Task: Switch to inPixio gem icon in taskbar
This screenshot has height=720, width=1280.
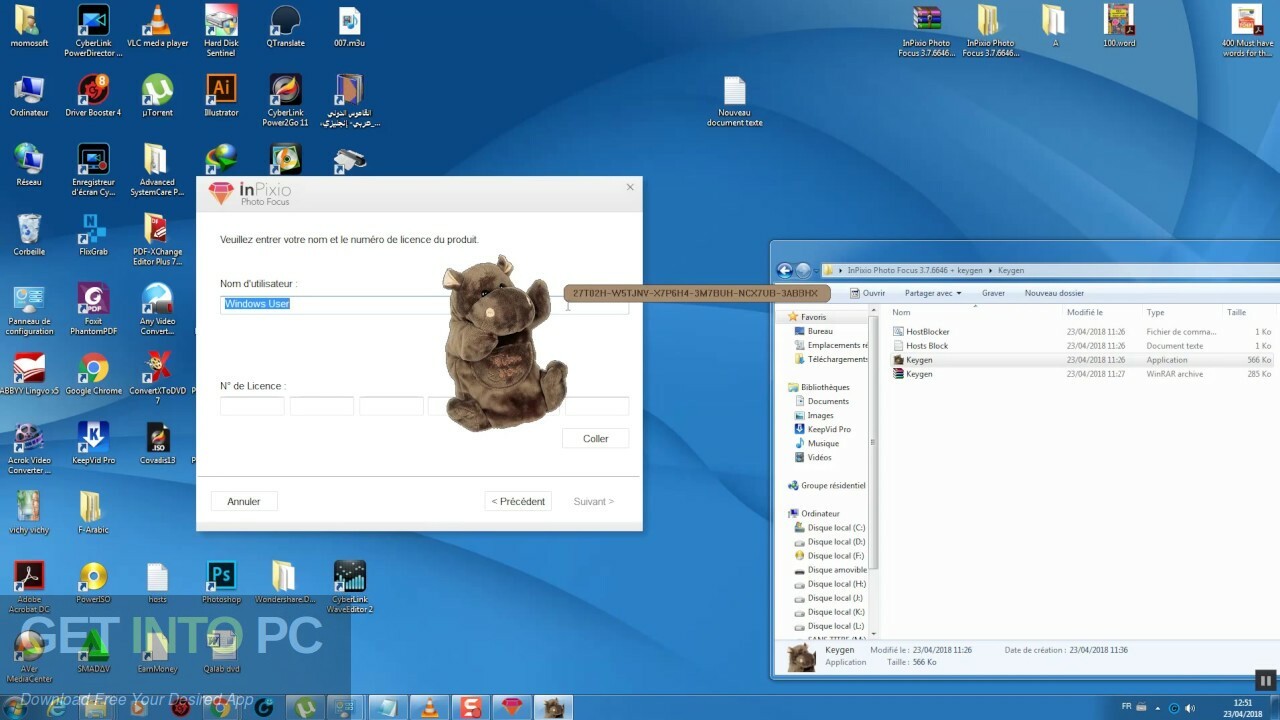Action: tap(512, 707)
